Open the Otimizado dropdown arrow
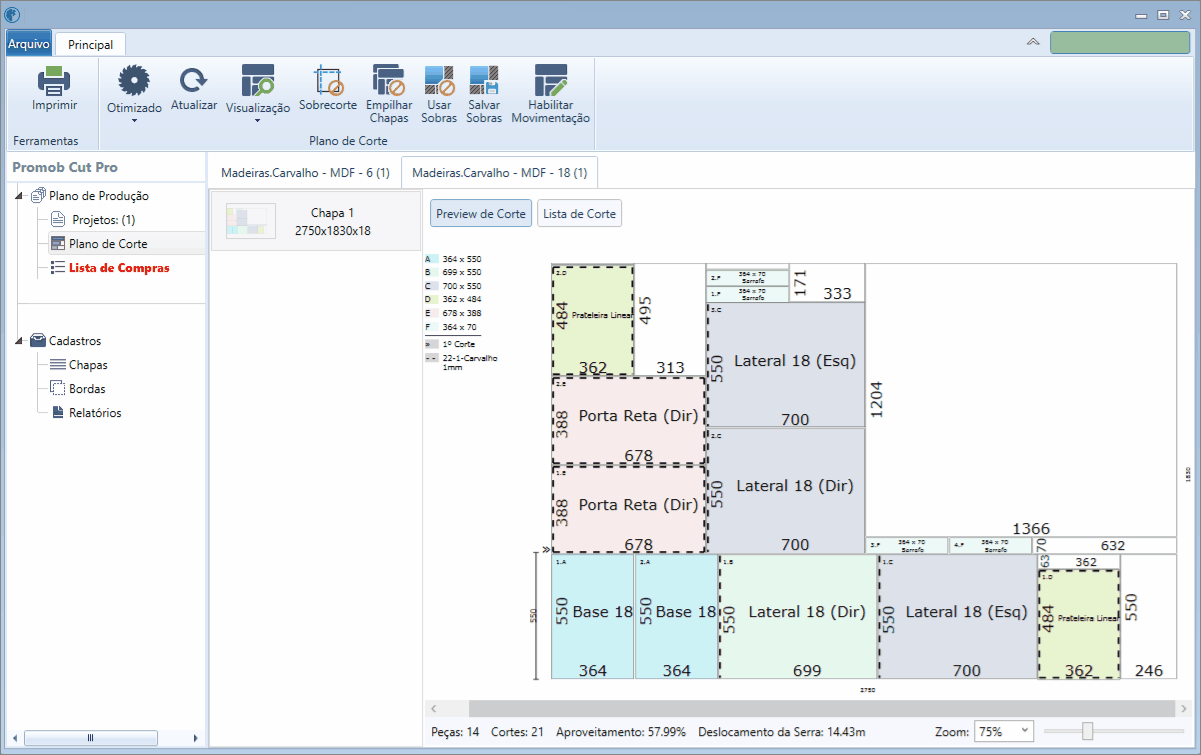 coord(133,121)
